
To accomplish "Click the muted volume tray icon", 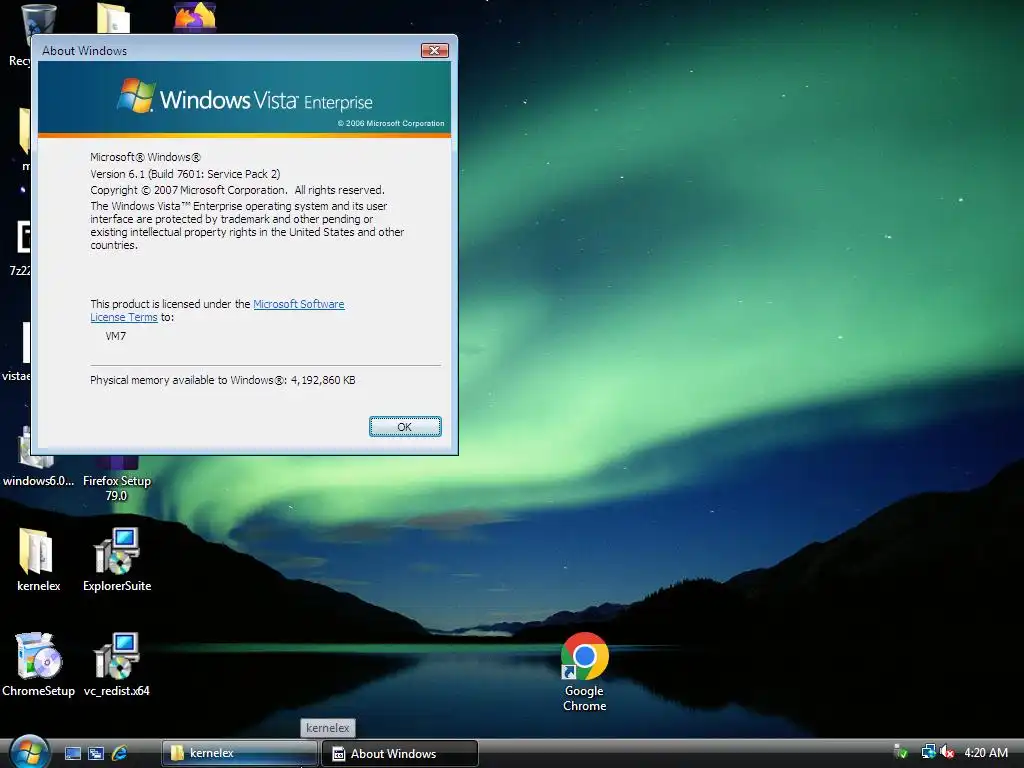I will pos(948,752).
